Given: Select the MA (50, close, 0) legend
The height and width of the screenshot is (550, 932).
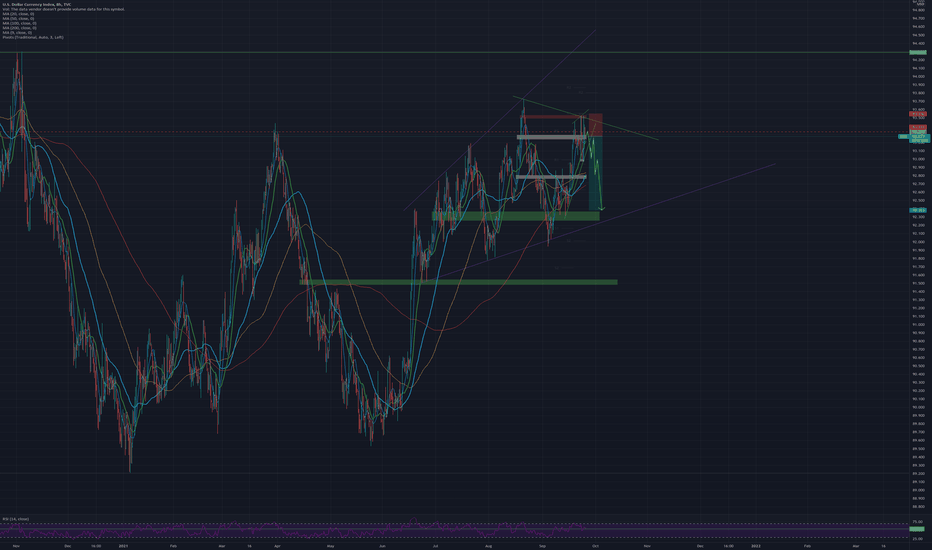Looking at the screenshot, I should (18, 19).
